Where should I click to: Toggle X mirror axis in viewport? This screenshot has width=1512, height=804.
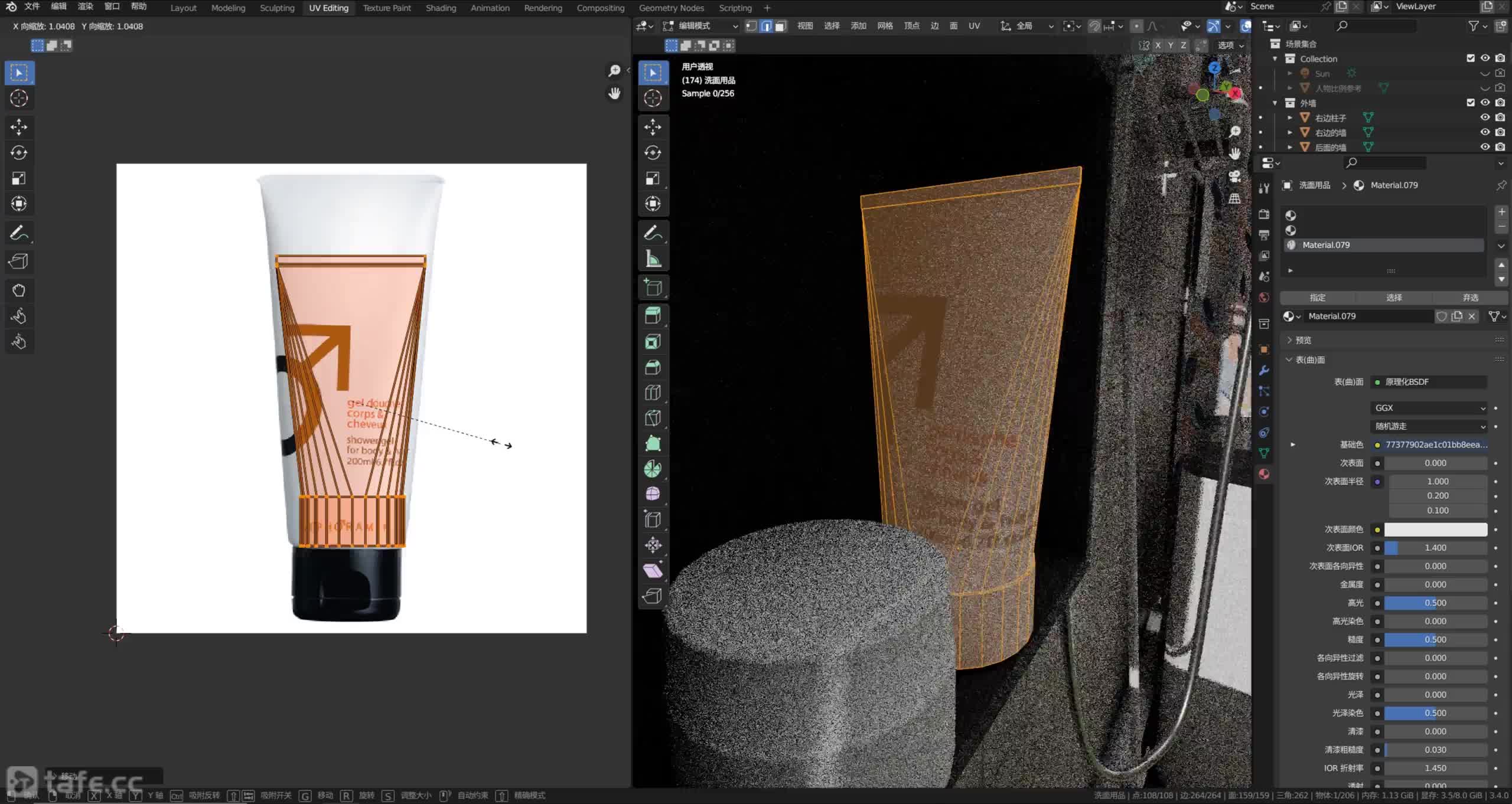[1158, 45]
